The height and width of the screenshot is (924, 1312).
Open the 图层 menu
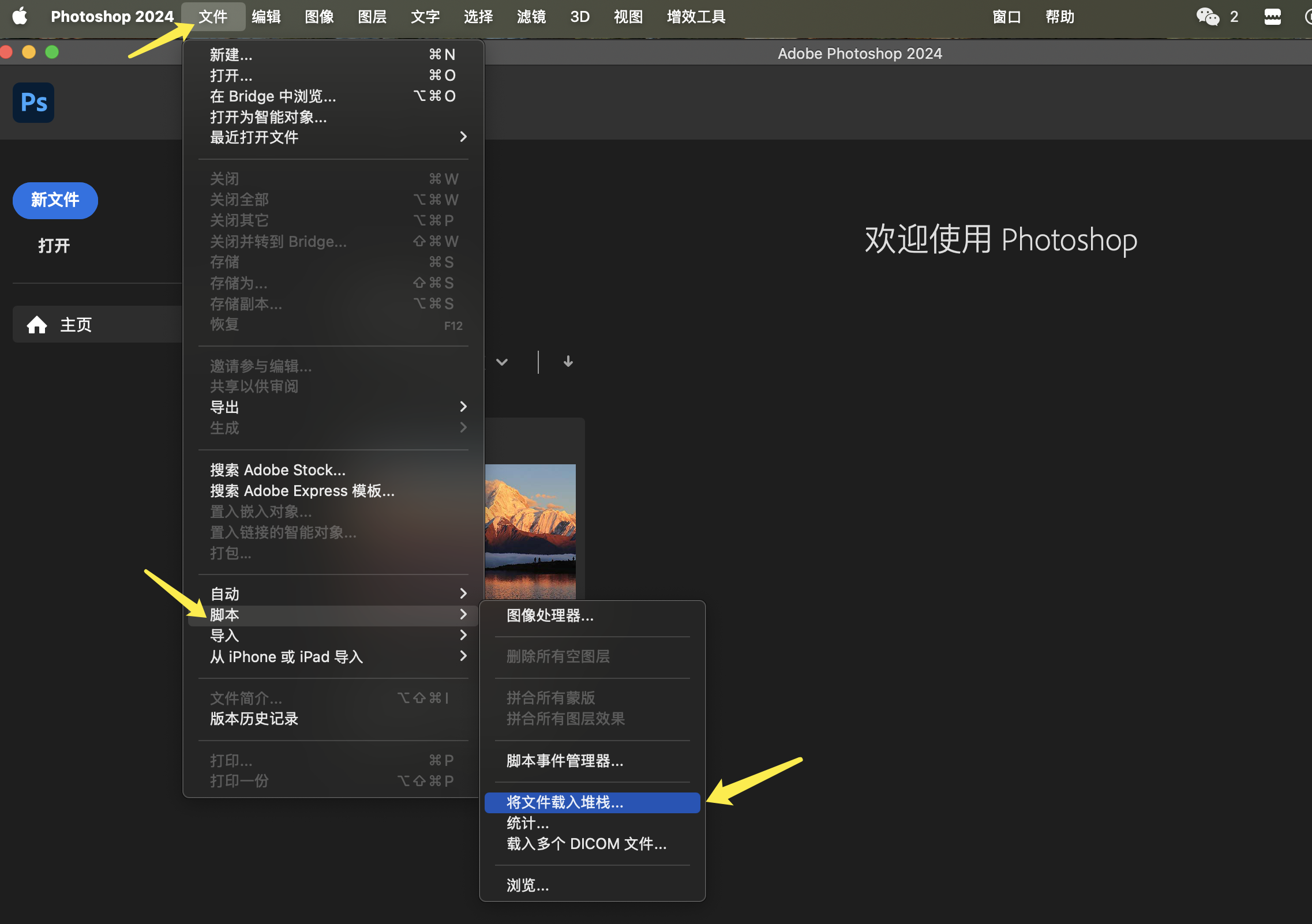point(373,16)
